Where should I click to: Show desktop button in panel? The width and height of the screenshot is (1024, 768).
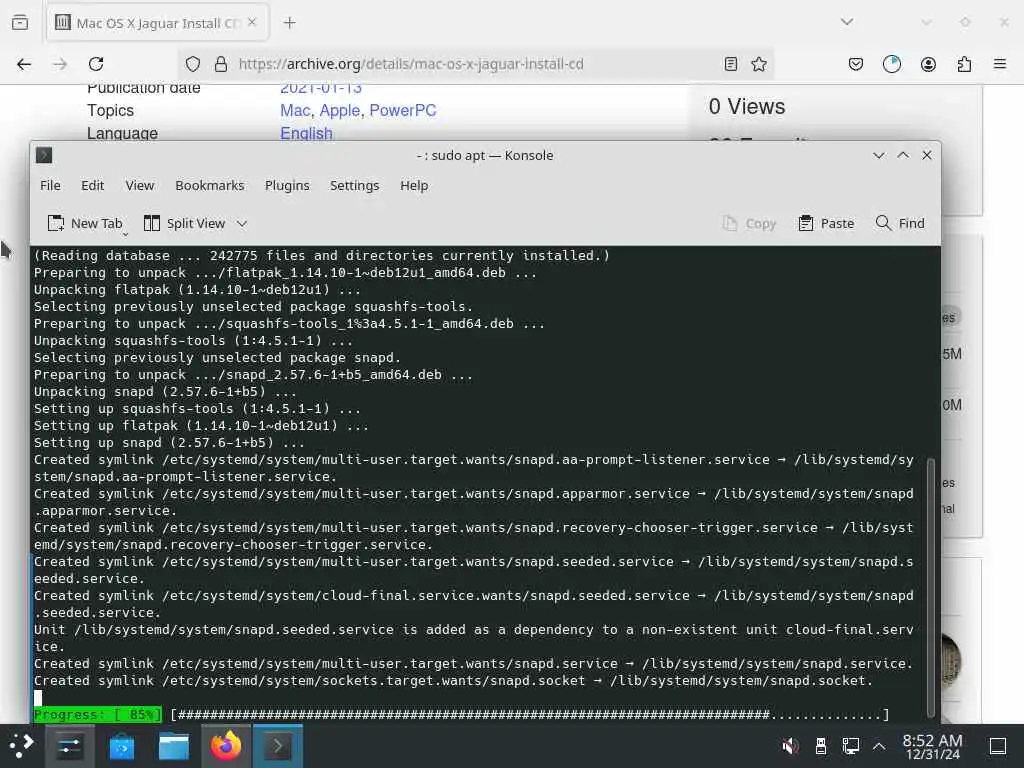pyautogui.click(x=998, y=746)
